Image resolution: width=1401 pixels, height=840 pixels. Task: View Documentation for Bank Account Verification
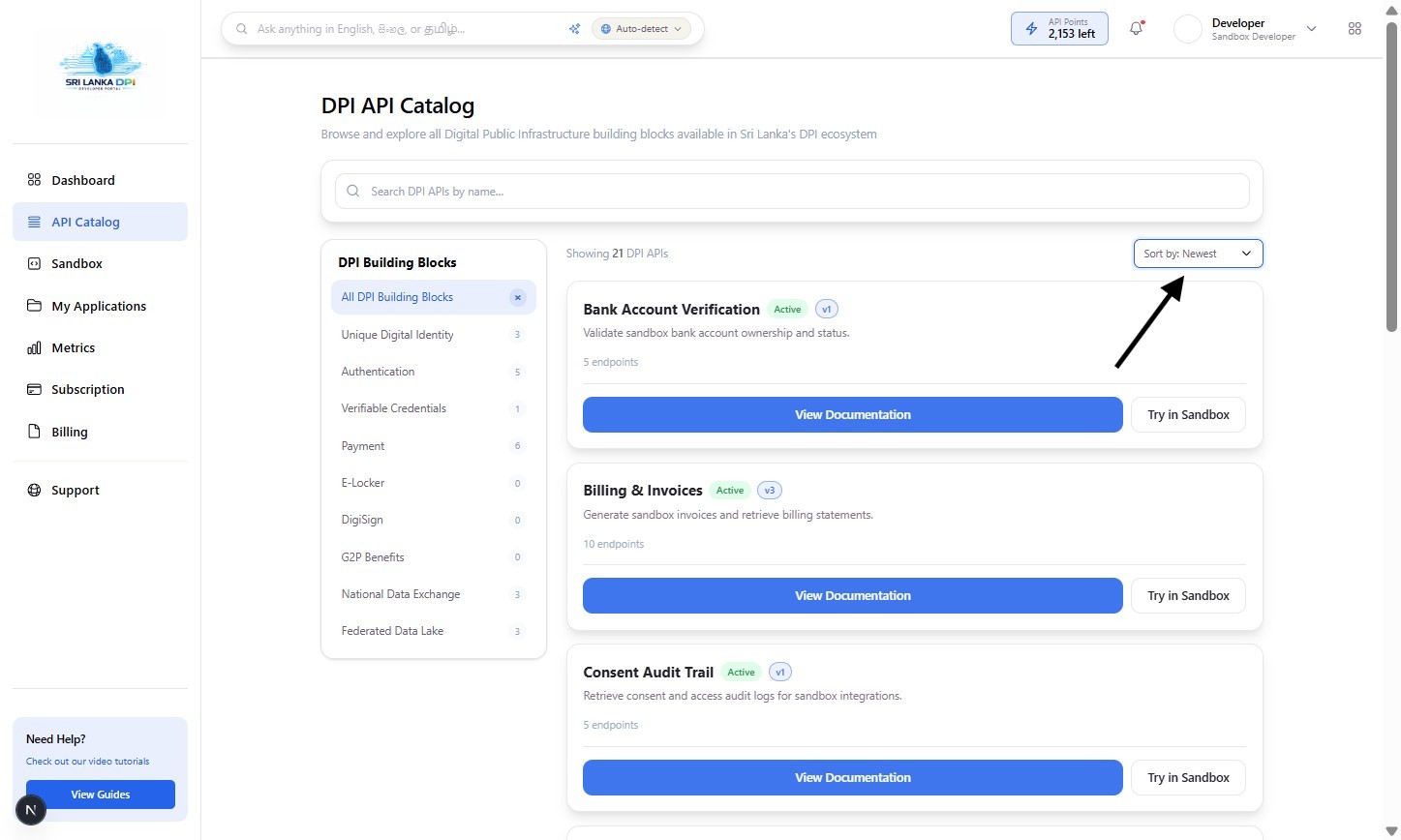coord(853,414)
